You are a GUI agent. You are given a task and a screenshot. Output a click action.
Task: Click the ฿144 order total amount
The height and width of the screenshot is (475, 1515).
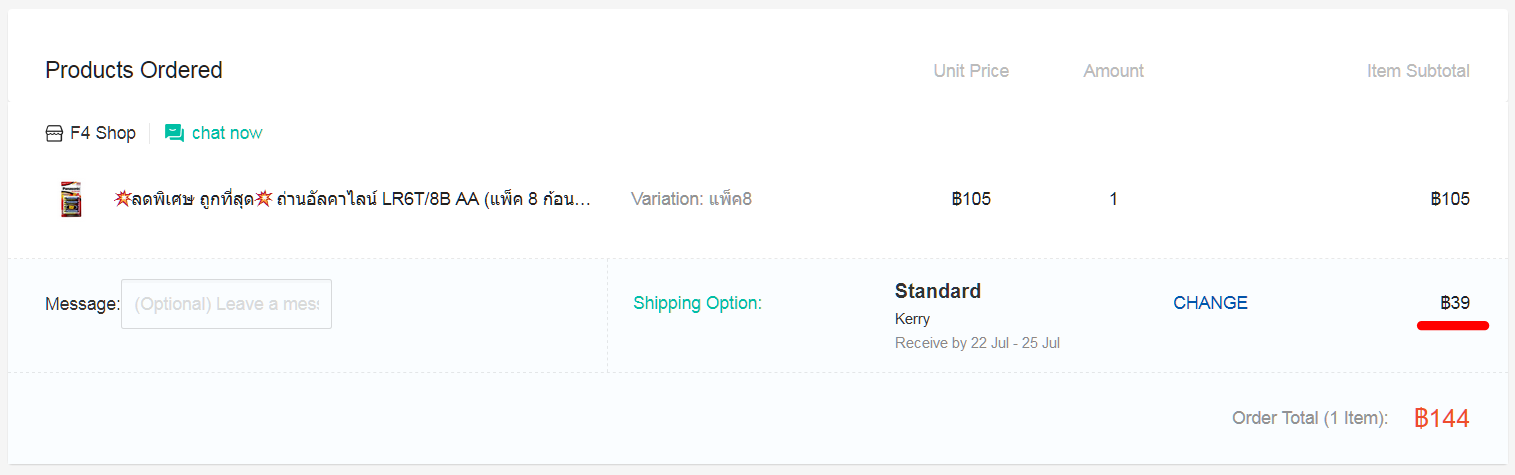point(1442,418)
